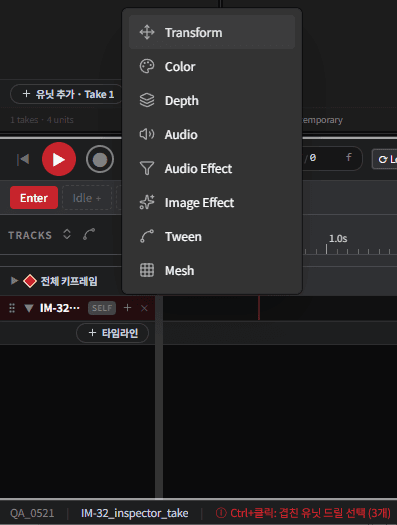Click the Ctrl+클릭 hint in status bar
Screen dimensions: 397x525
pyautogui.click(x=303, y=513)
